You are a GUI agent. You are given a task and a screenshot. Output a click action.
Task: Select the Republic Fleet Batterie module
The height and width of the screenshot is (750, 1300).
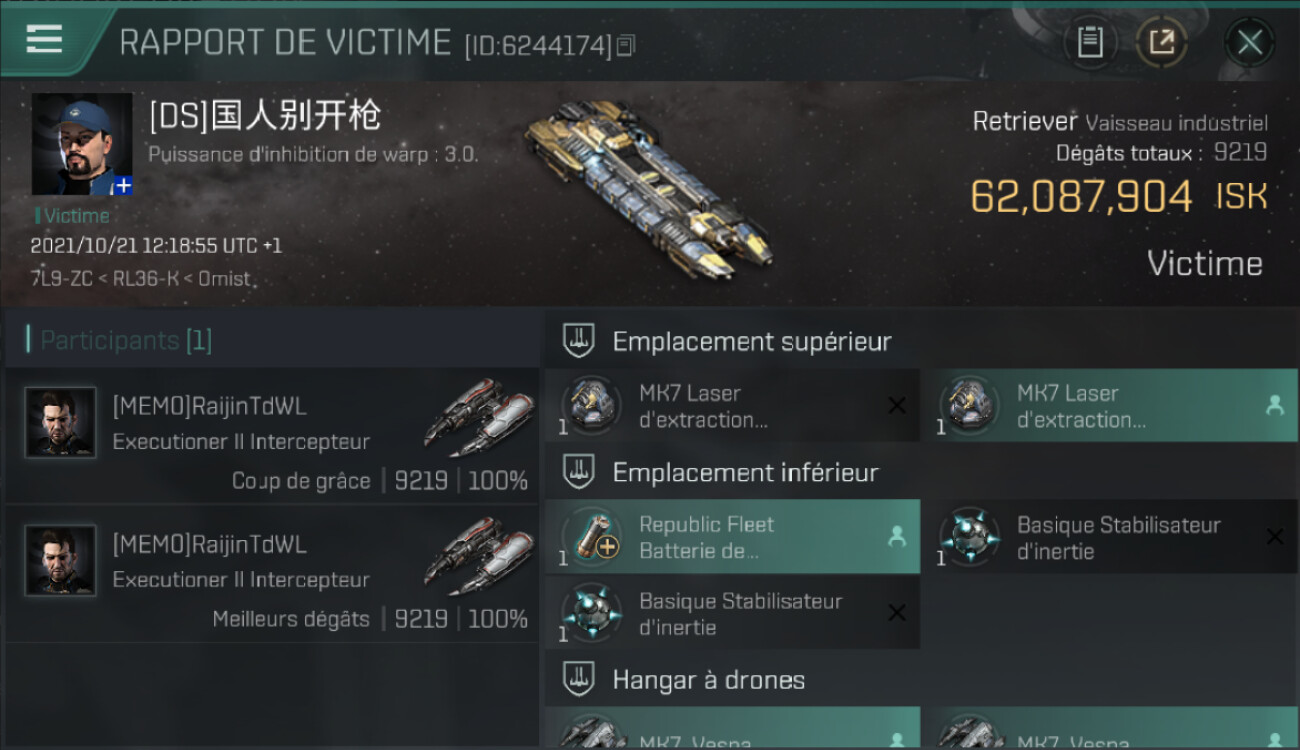732,537
